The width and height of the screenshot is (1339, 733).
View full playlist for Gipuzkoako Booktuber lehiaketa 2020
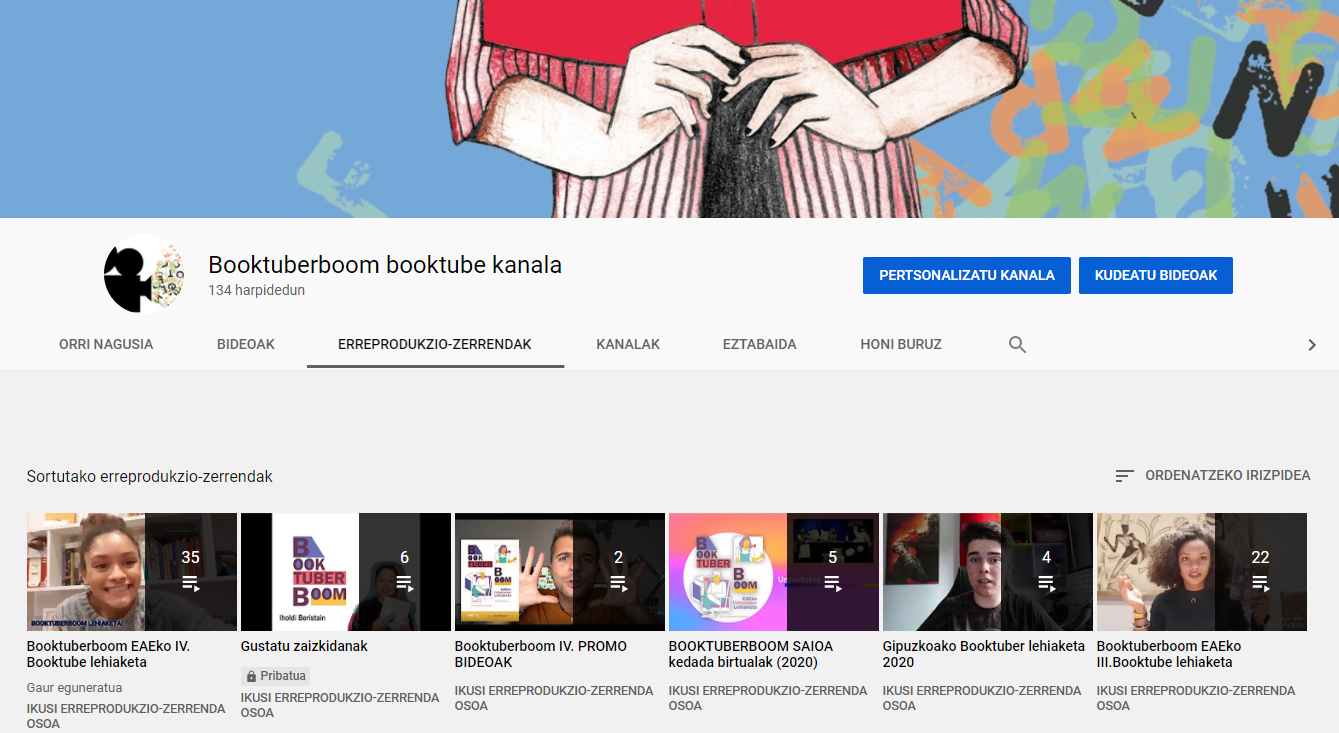[x=982, y=698]
